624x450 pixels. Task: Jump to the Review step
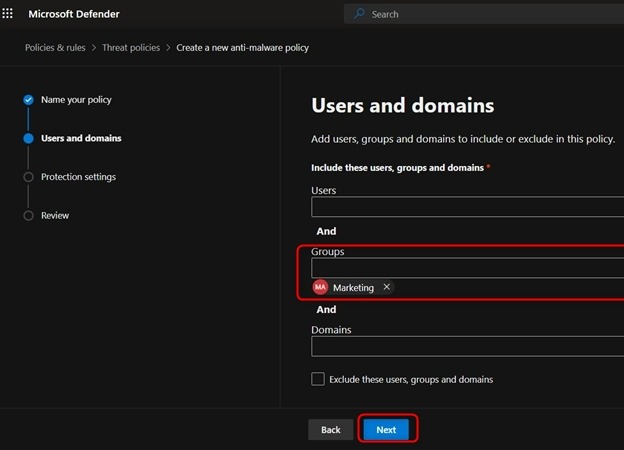(55, 216)
